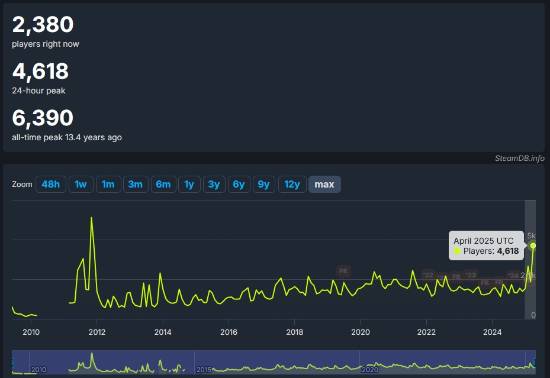This screenshot has width=550, height=378.
Task: Select the 6y zoom range
Action: point(239,184)
